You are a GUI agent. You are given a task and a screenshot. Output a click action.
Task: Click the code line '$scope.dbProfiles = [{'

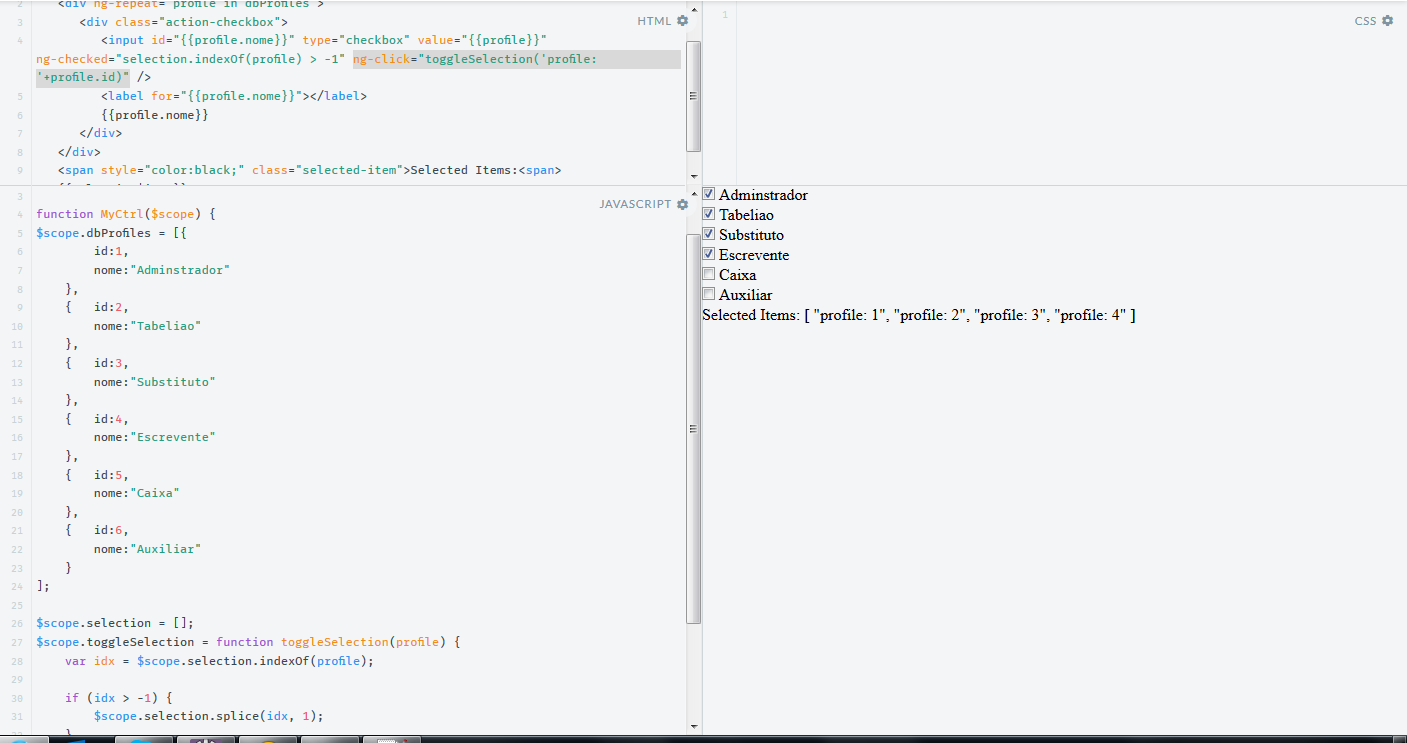click(112, 233)
